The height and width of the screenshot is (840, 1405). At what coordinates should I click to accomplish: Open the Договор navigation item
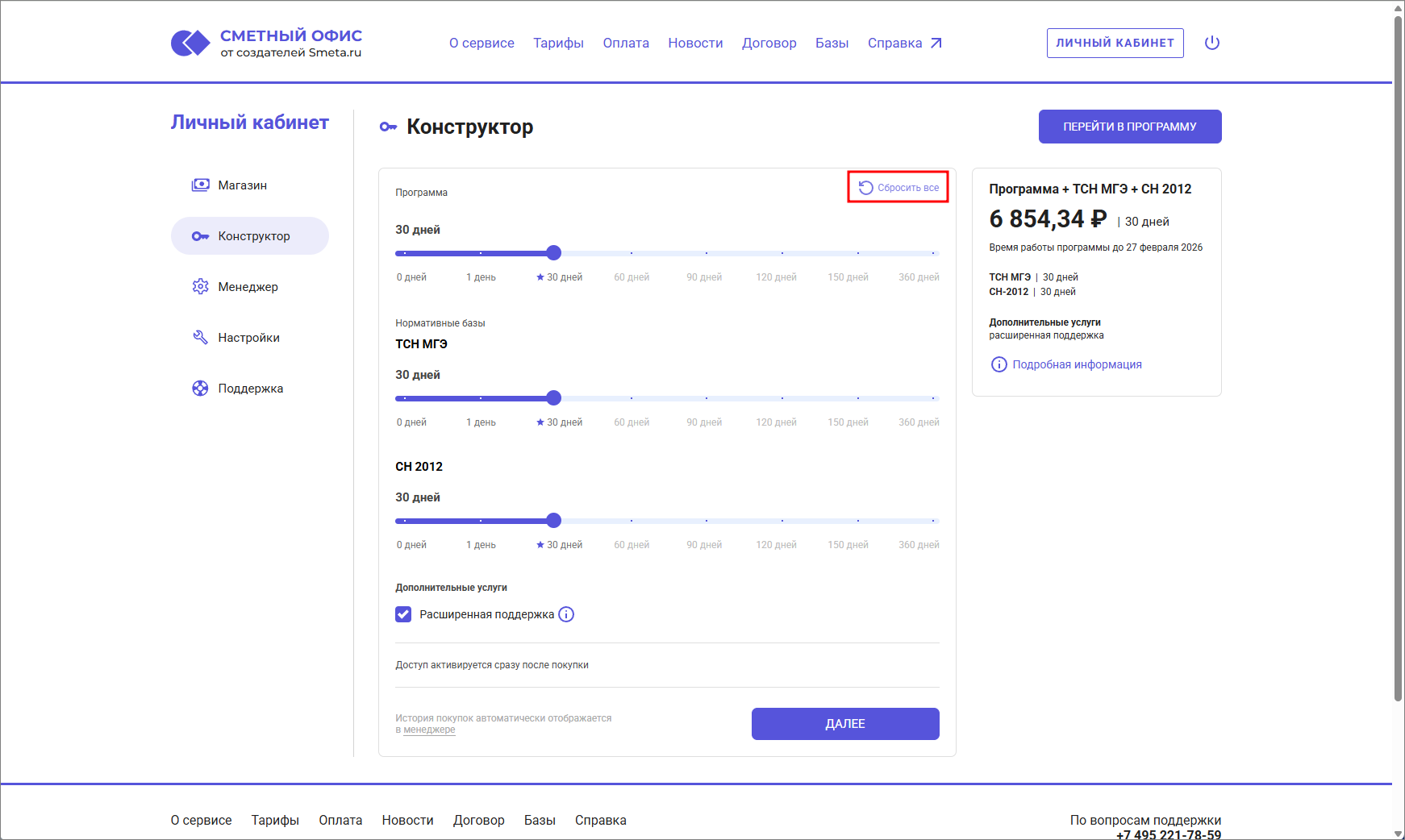point(769,43)
